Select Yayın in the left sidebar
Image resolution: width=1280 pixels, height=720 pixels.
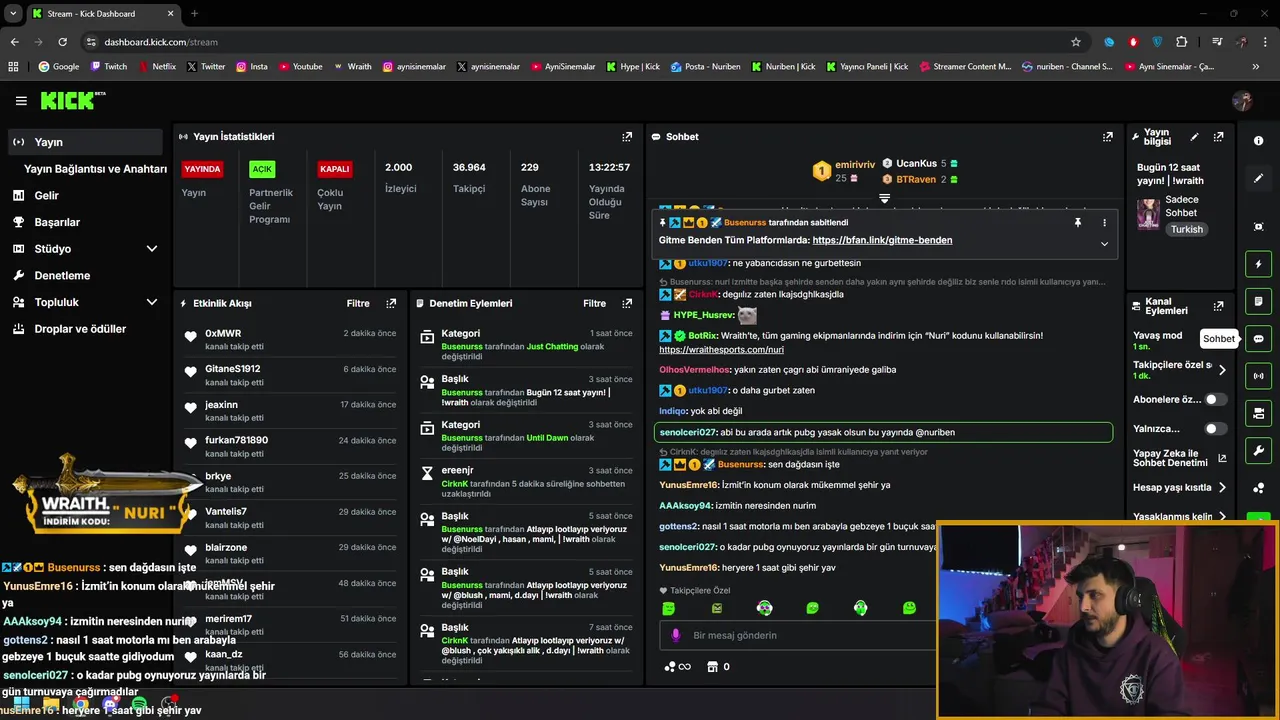point(85,142)
